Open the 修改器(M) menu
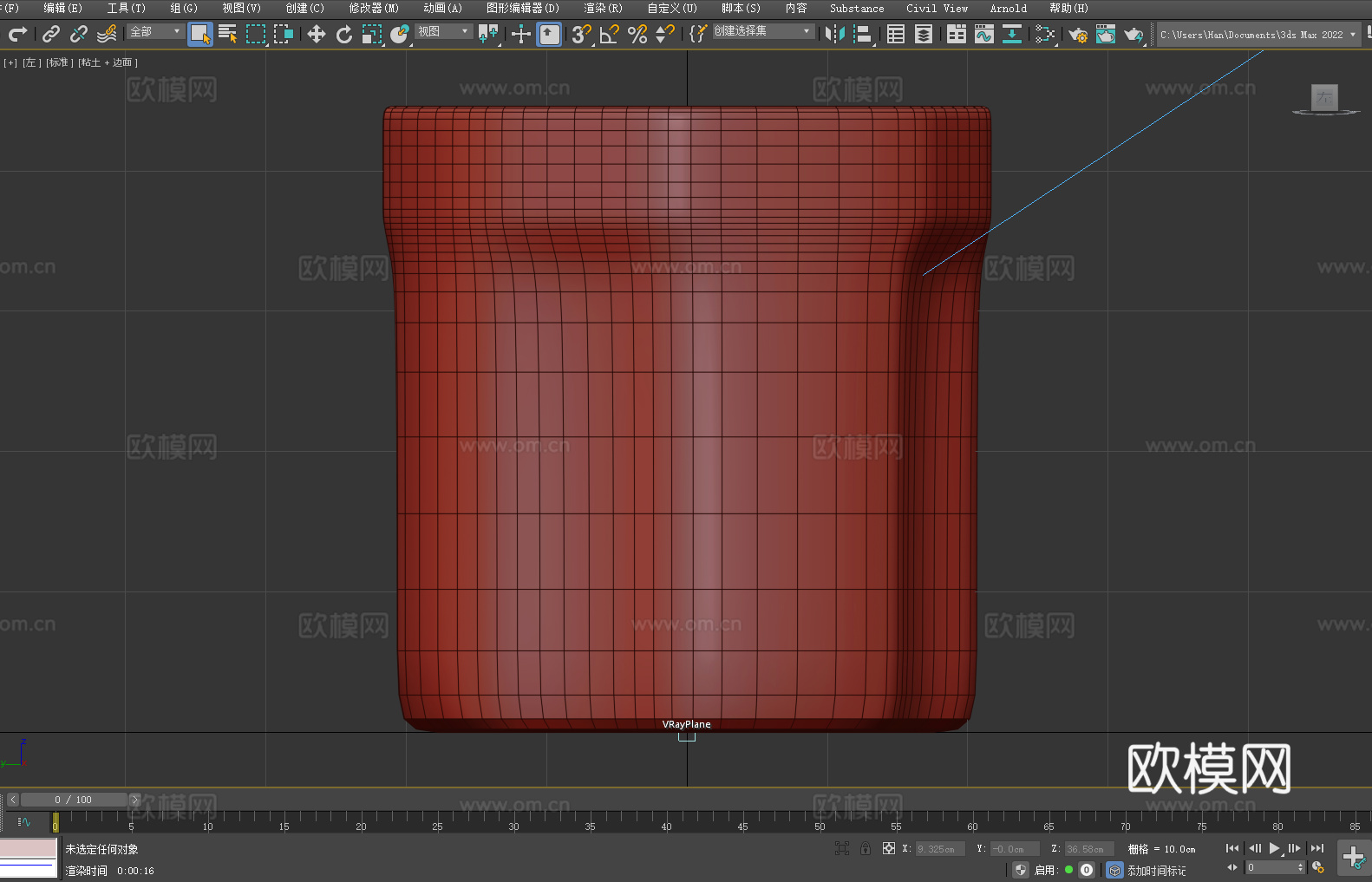This screenshot has width=1372, height=882. point(374,9)
